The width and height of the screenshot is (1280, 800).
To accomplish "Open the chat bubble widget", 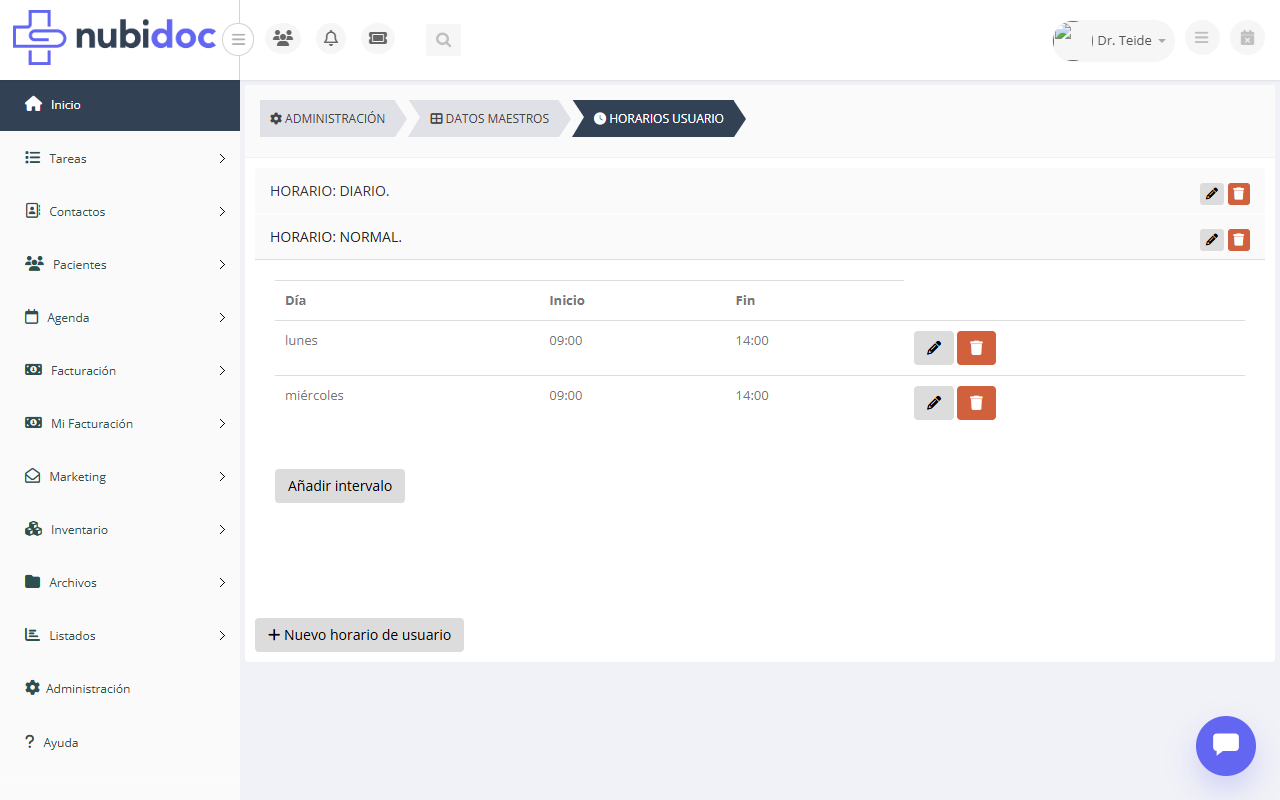I will (1226, 746).
